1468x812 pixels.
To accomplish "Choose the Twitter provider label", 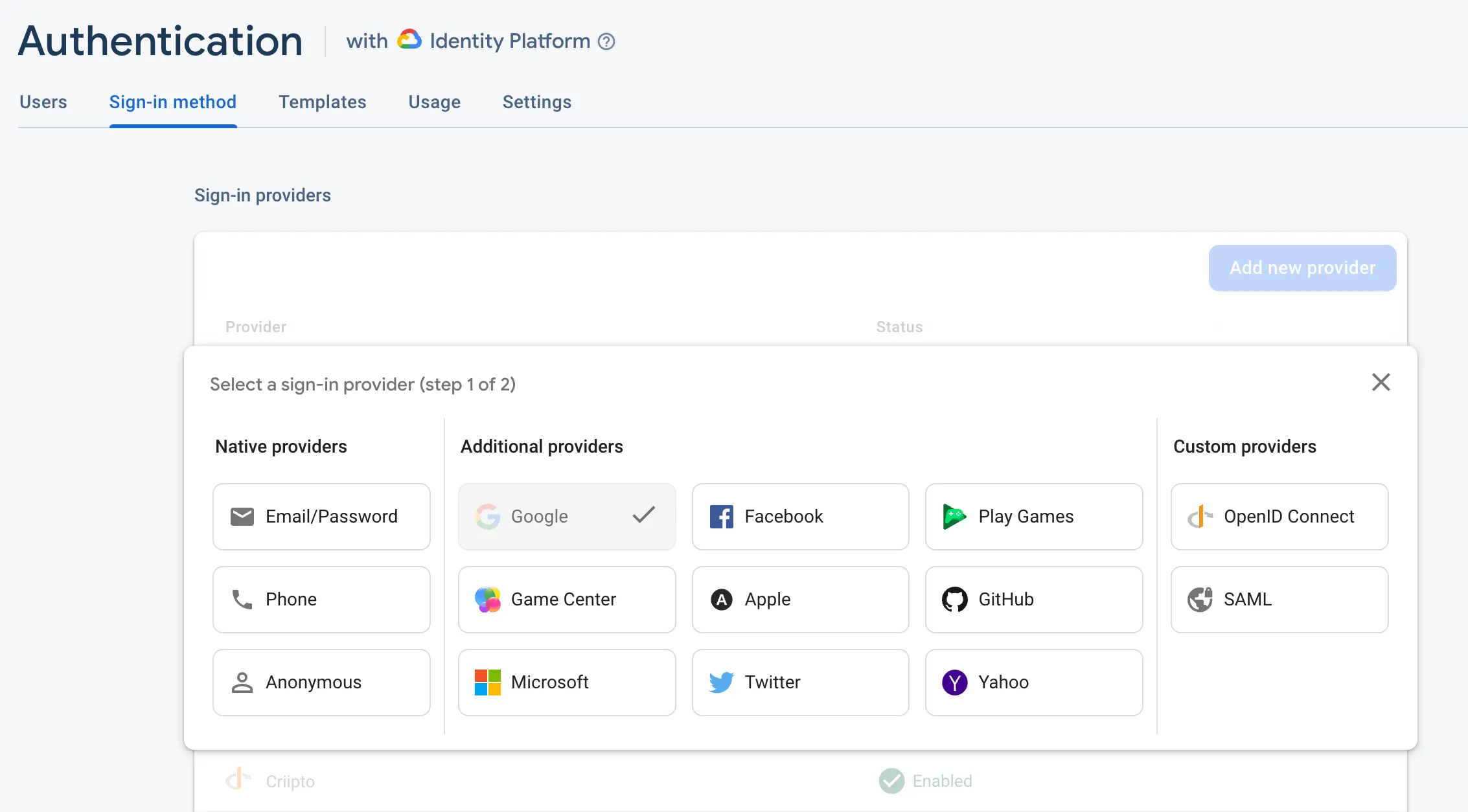I will 773,682.
